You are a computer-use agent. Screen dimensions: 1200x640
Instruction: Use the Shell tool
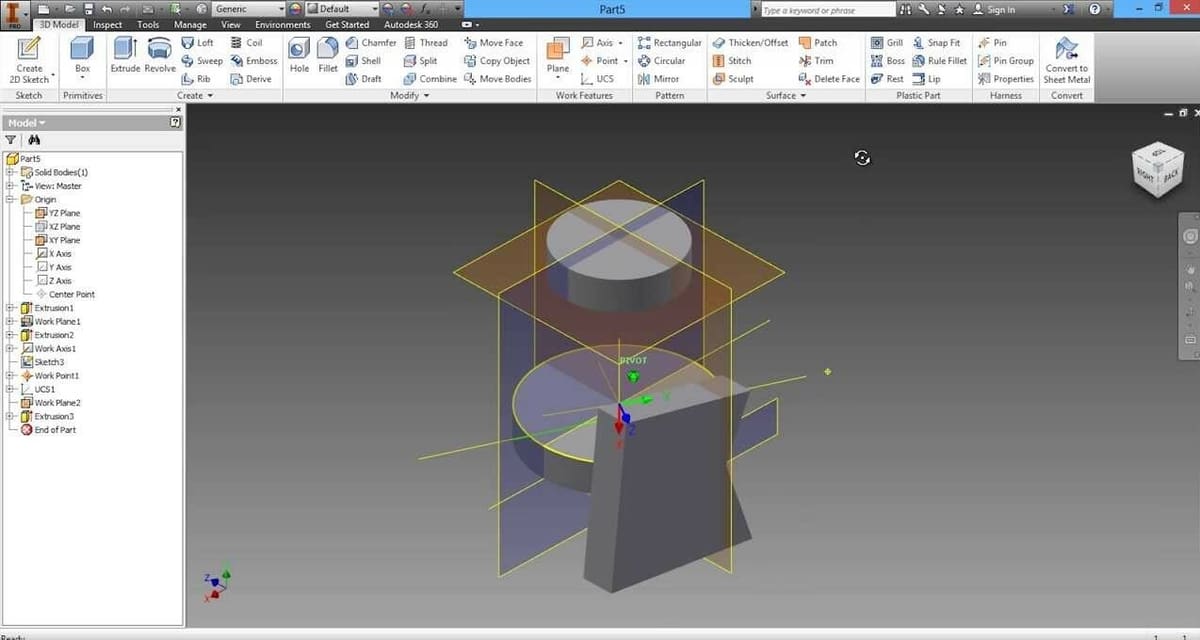click(363, 61)
